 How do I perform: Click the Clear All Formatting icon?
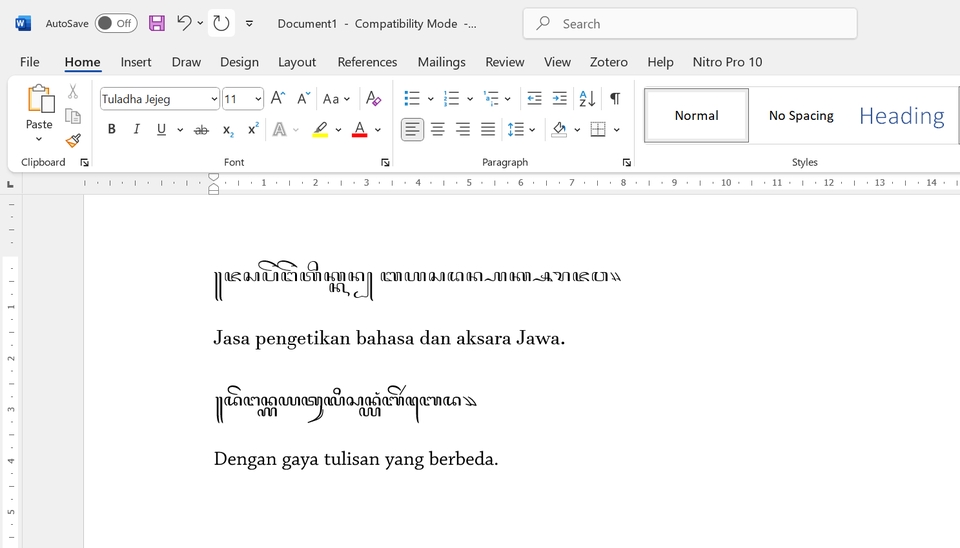pyautogui.click(x=373, y=98)
